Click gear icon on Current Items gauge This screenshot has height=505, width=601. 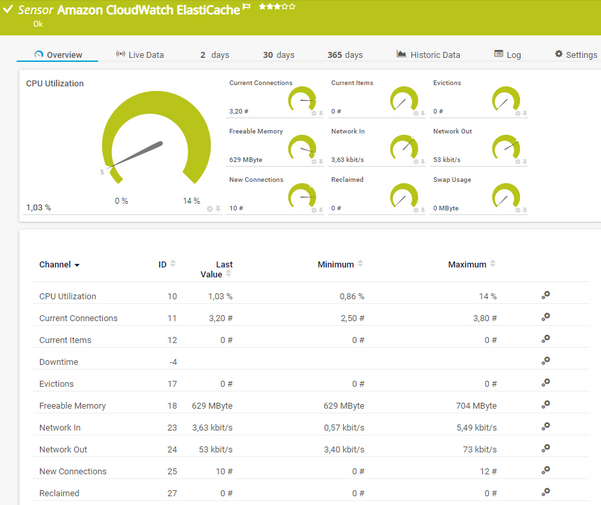(416, 113)
